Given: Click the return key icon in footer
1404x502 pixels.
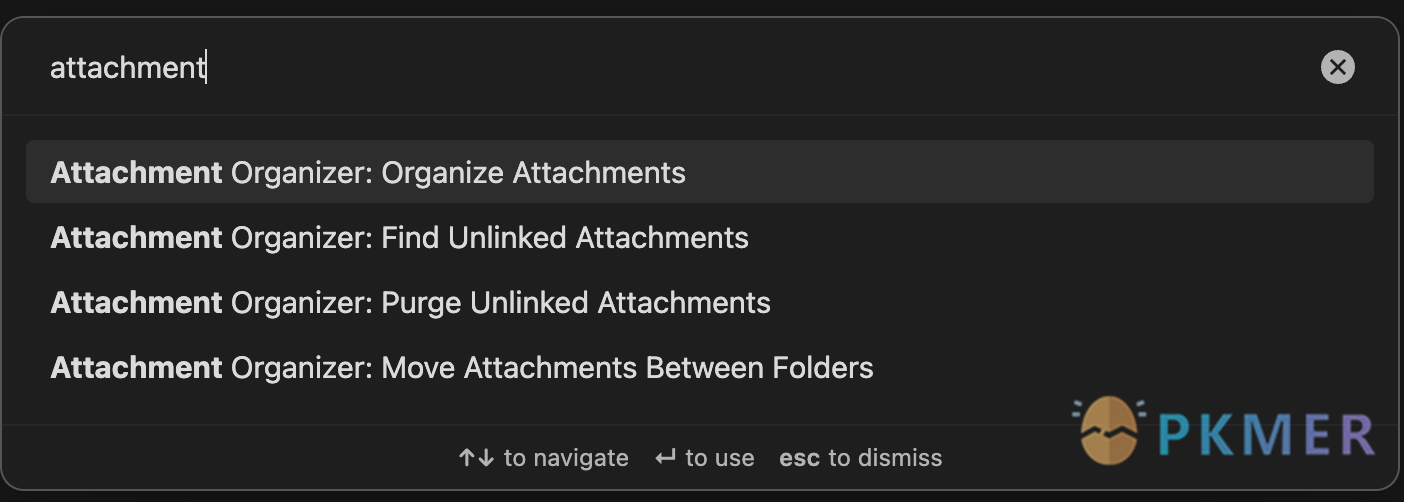Looking at the screenshot, I should coord(665,458).
